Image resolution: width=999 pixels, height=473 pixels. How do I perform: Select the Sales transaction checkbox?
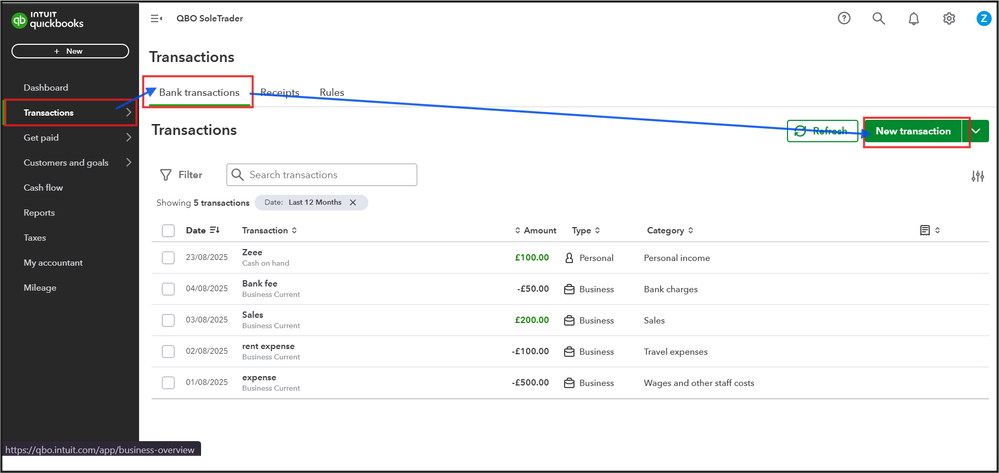click(x=168, y=321)
